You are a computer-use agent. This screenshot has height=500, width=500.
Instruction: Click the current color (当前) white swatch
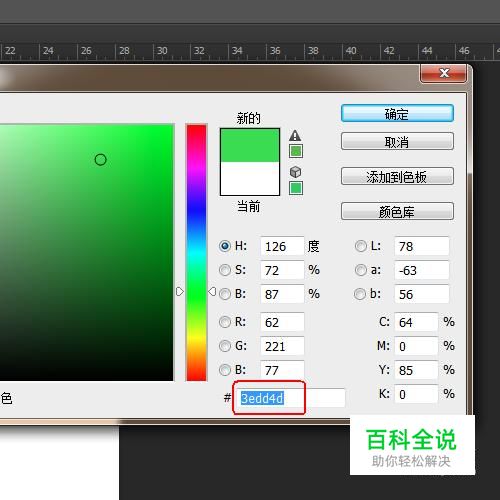pyautogui.click(x=250, y=179)
